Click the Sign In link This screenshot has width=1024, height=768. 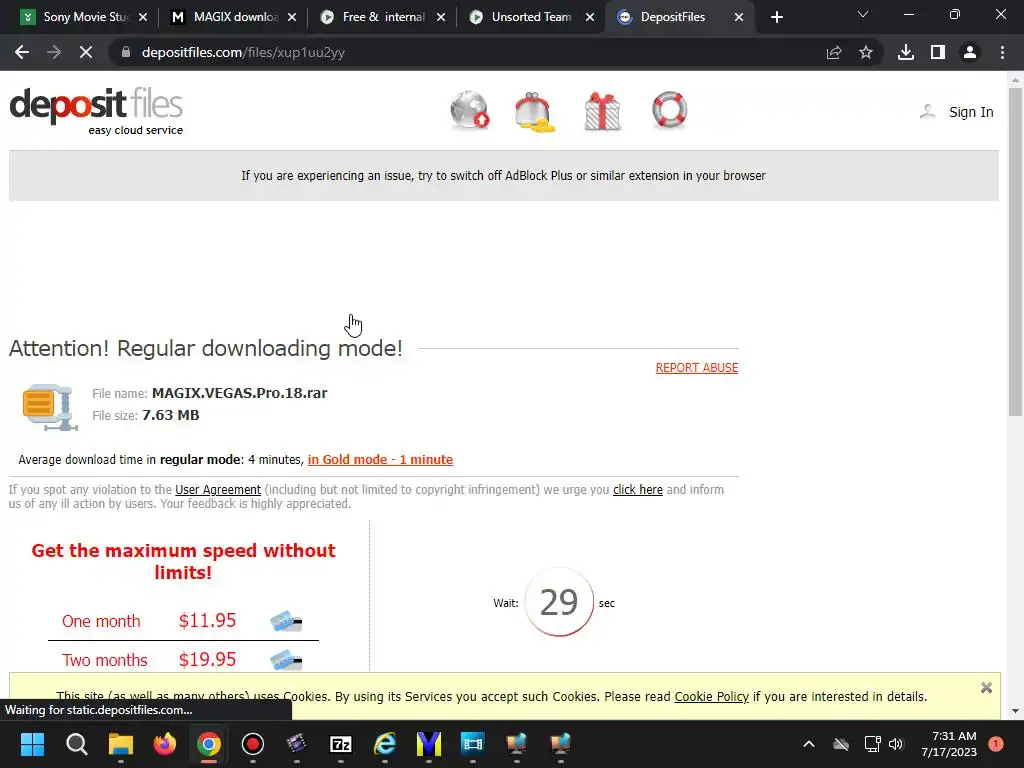971,112
